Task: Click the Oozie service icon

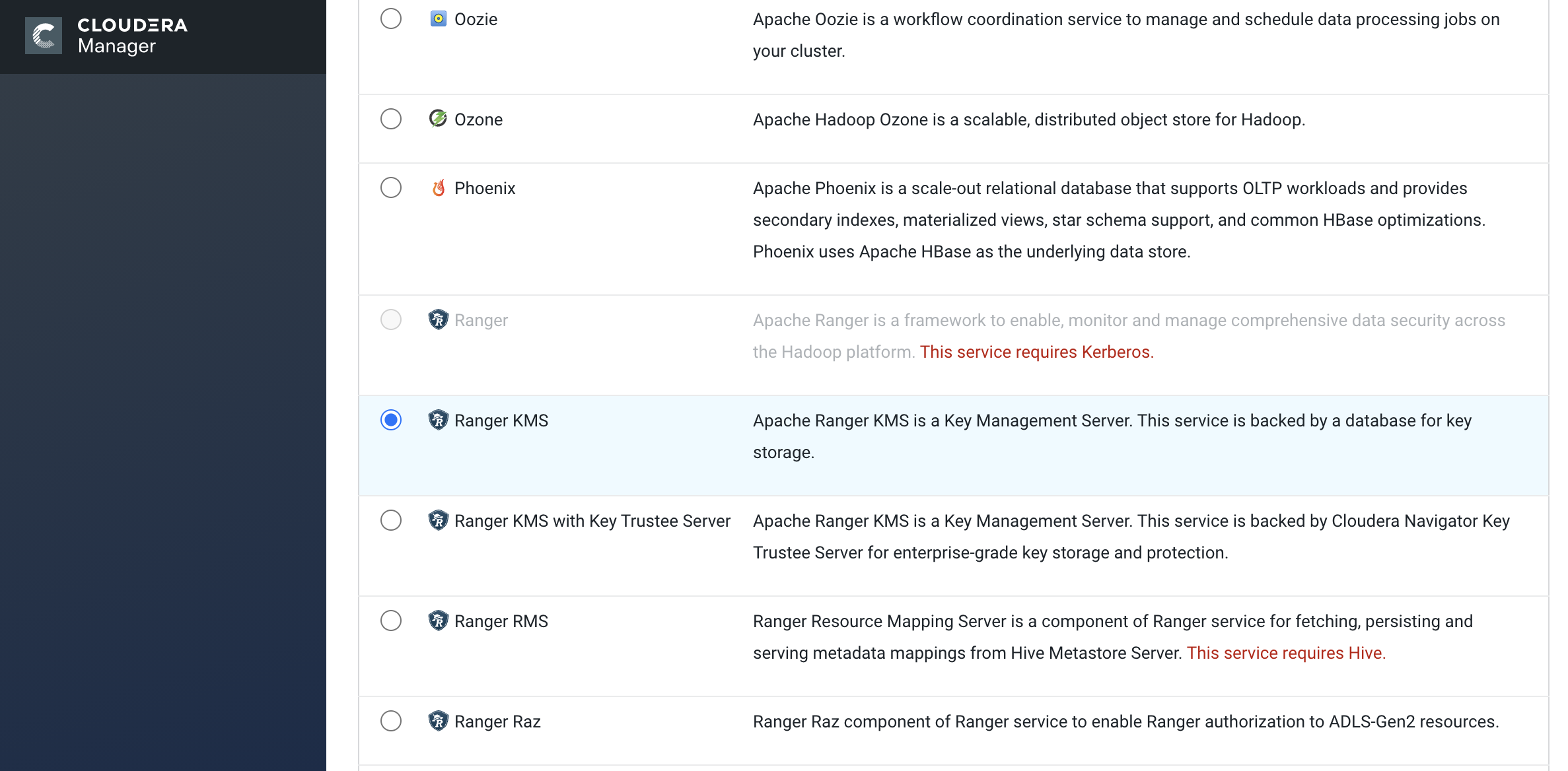Action: pos(438,18)
